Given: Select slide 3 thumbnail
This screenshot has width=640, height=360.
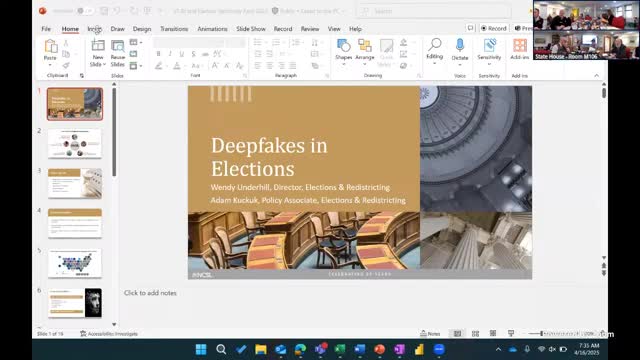Looking at the screenshot, I should point(75,183).
